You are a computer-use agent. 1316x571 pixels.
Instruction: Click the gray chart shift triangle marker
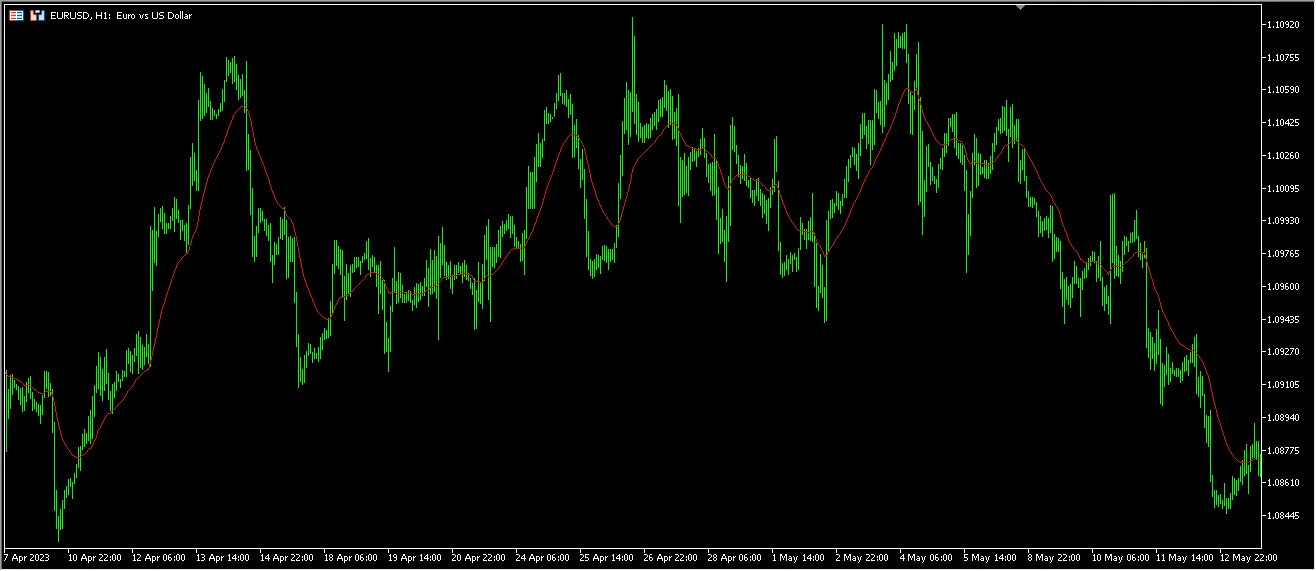[x=1020, y=6]
